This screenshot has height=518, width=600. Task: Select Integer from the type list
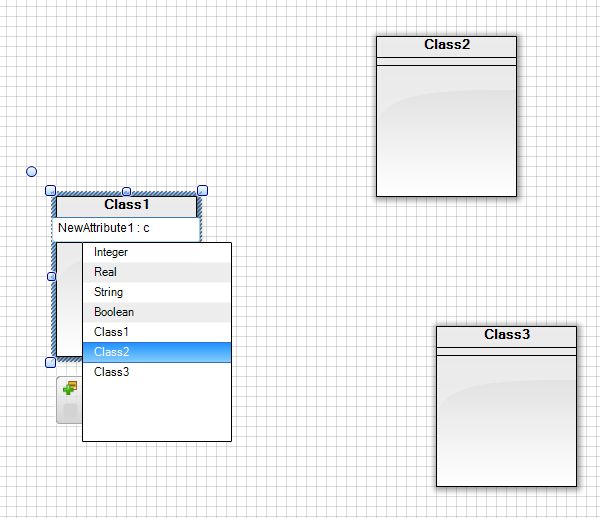[157, 252]
